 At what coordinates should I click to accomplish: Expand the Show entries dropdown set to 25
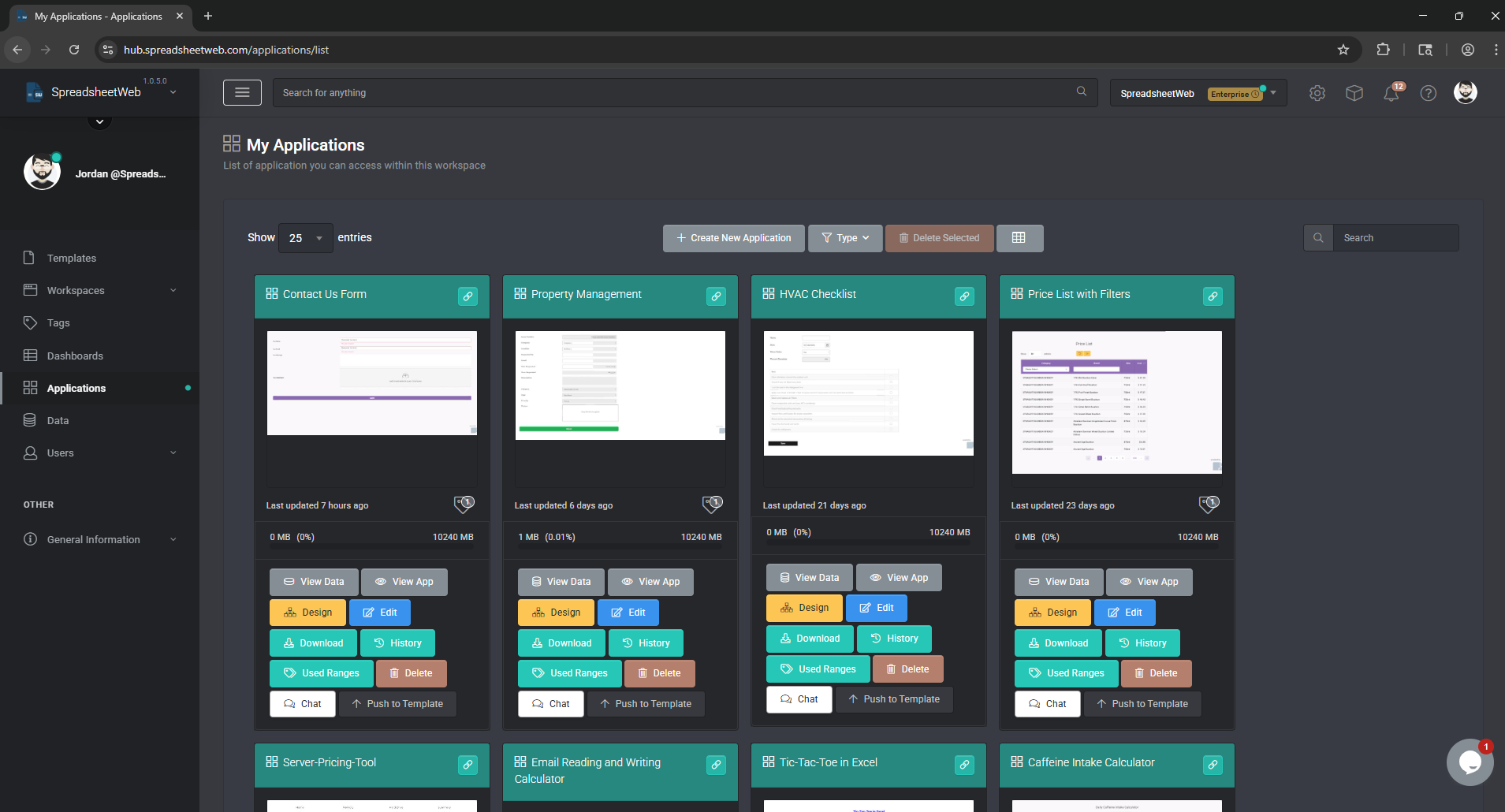[304, 237]
